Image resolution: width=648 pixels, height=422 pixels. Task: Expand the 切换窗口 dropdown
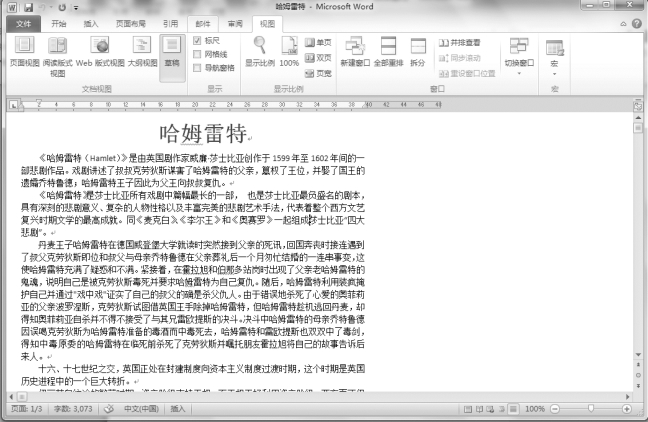pyautogui.click(x=517, y=52)
